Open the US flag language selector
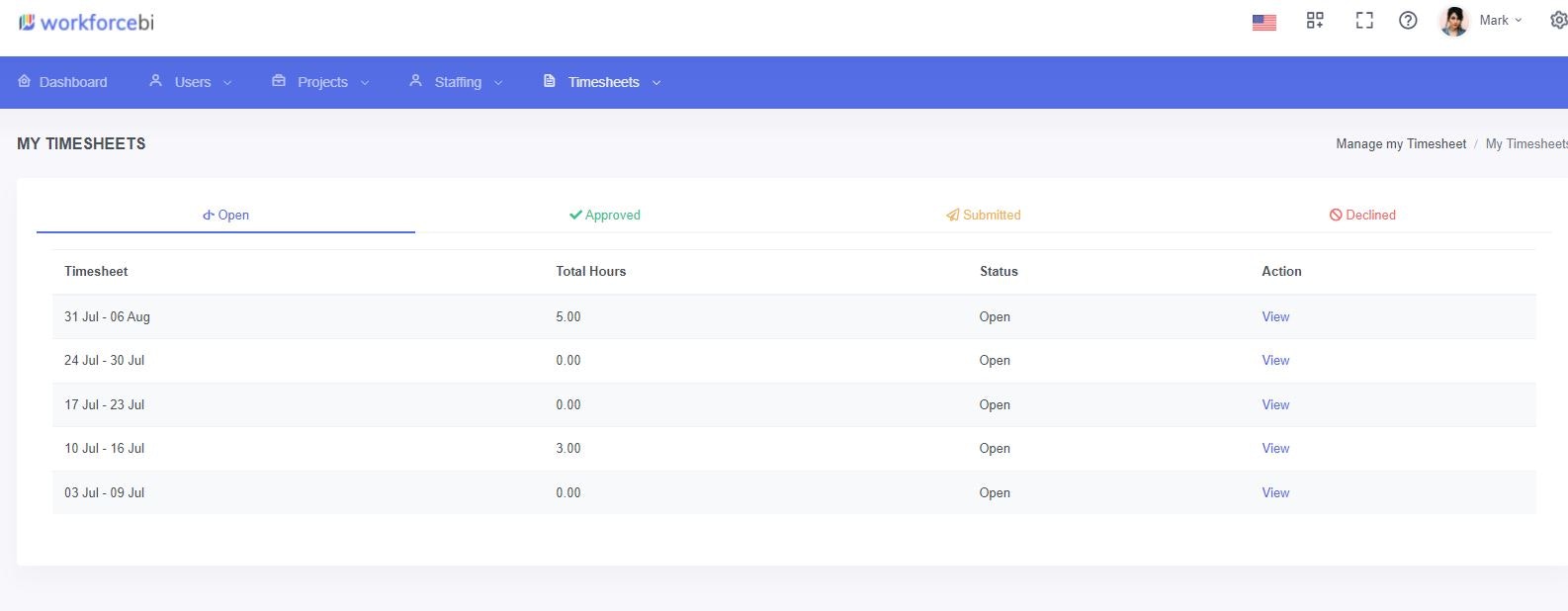This screenshot has height=611, width=1568. [1263, 22]
